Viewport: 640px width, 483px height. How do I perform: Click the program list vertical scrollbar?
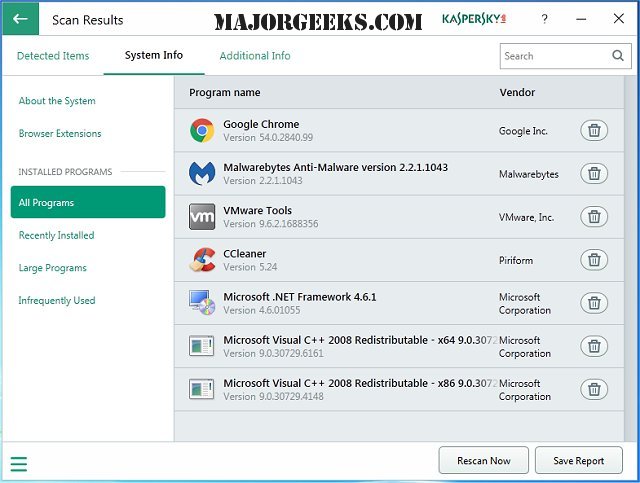coord(631,258)
